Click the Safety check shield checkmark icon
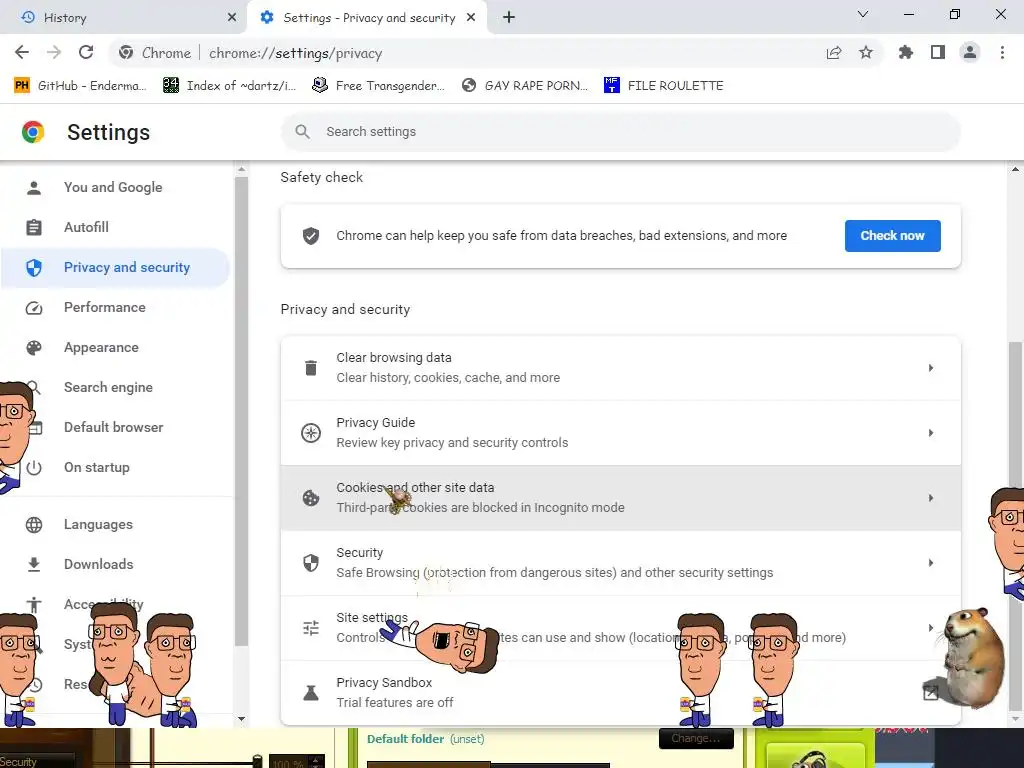Screen dimensions: 1024x768 pos(311,236)
